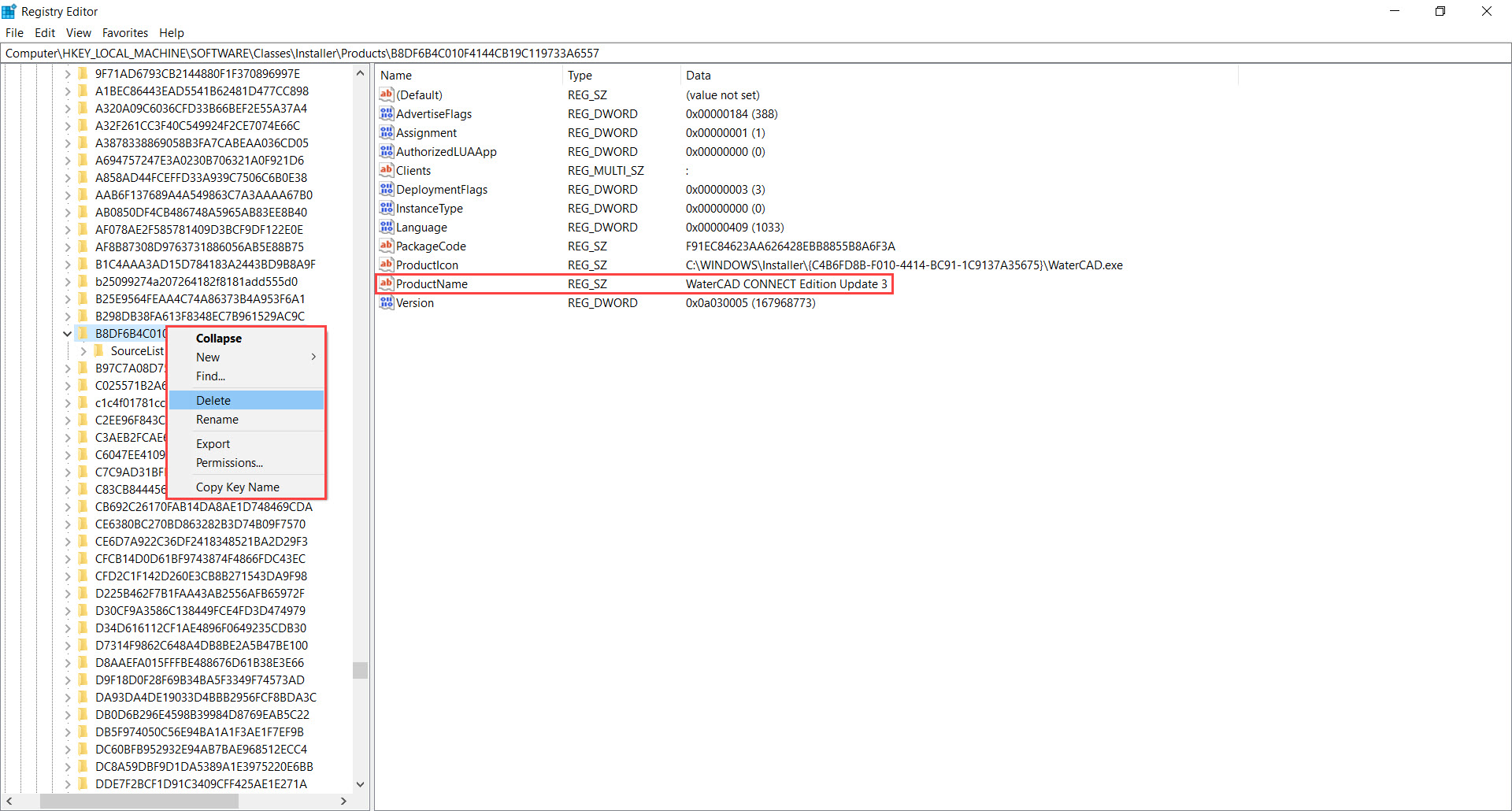Expand key A32F261CC3F40C549924F2CE7074E66C
The width and height of the screenshot is (1512, 811).
pyautogui.click(x=68, y=126)
